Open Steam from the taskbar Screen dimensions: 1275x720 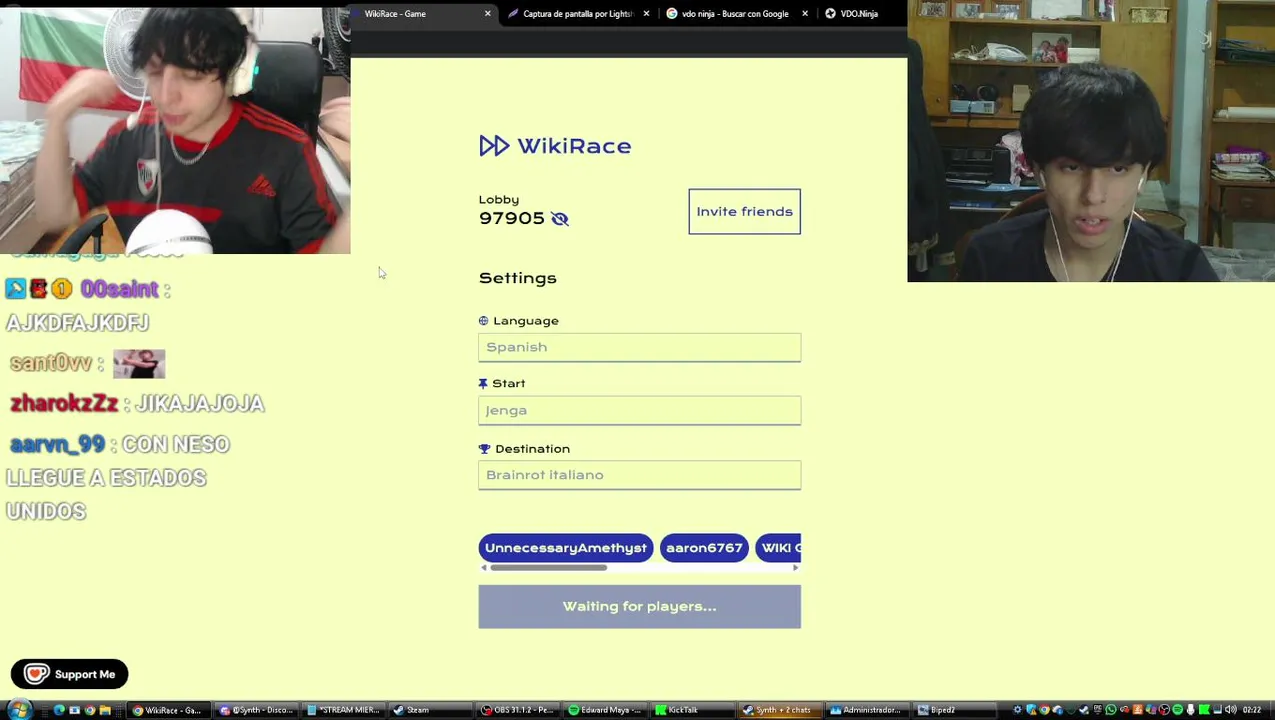pos(430,710)
